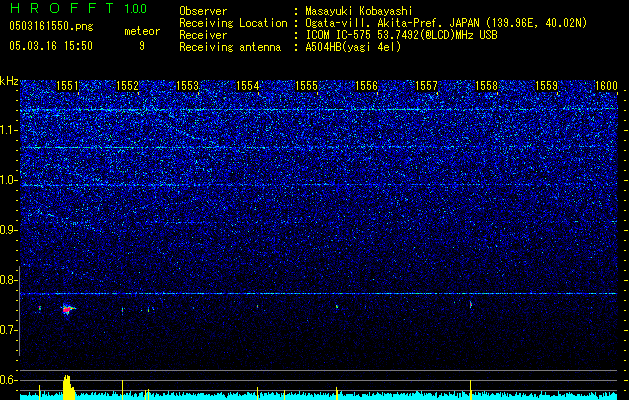The image size is (629, 400).
Task: Click the meteor echo just below 1558
Action: point(471,305)
